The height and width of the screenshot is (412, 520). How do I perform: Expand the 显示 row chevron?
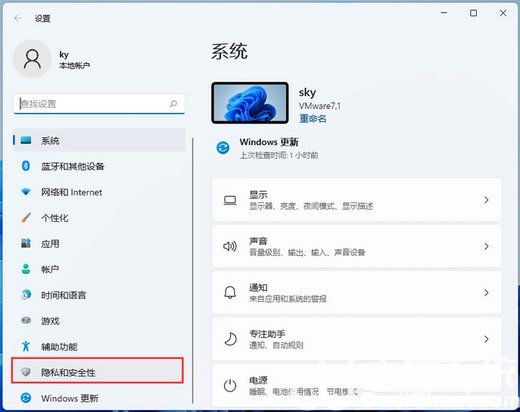click(486, 200)
